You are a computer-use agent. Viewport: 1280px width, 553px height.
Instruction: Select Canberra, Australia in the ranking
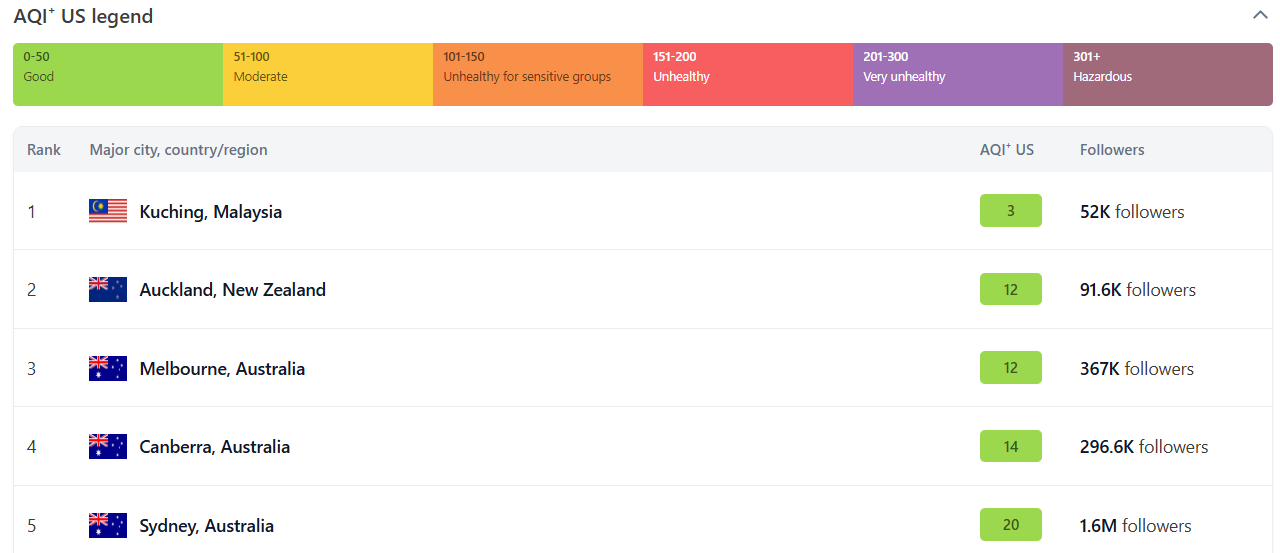pos(215,447)
